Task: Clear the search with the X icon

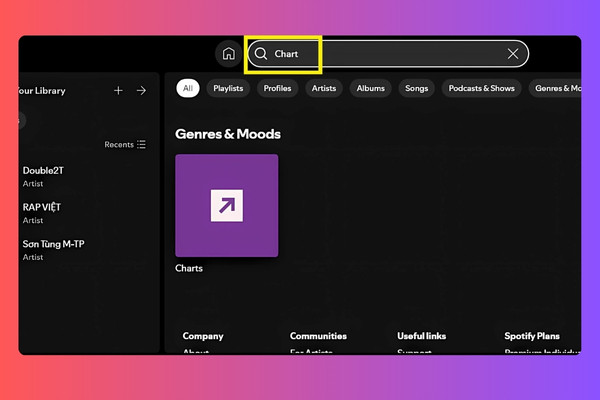Action: click(513, 54)
